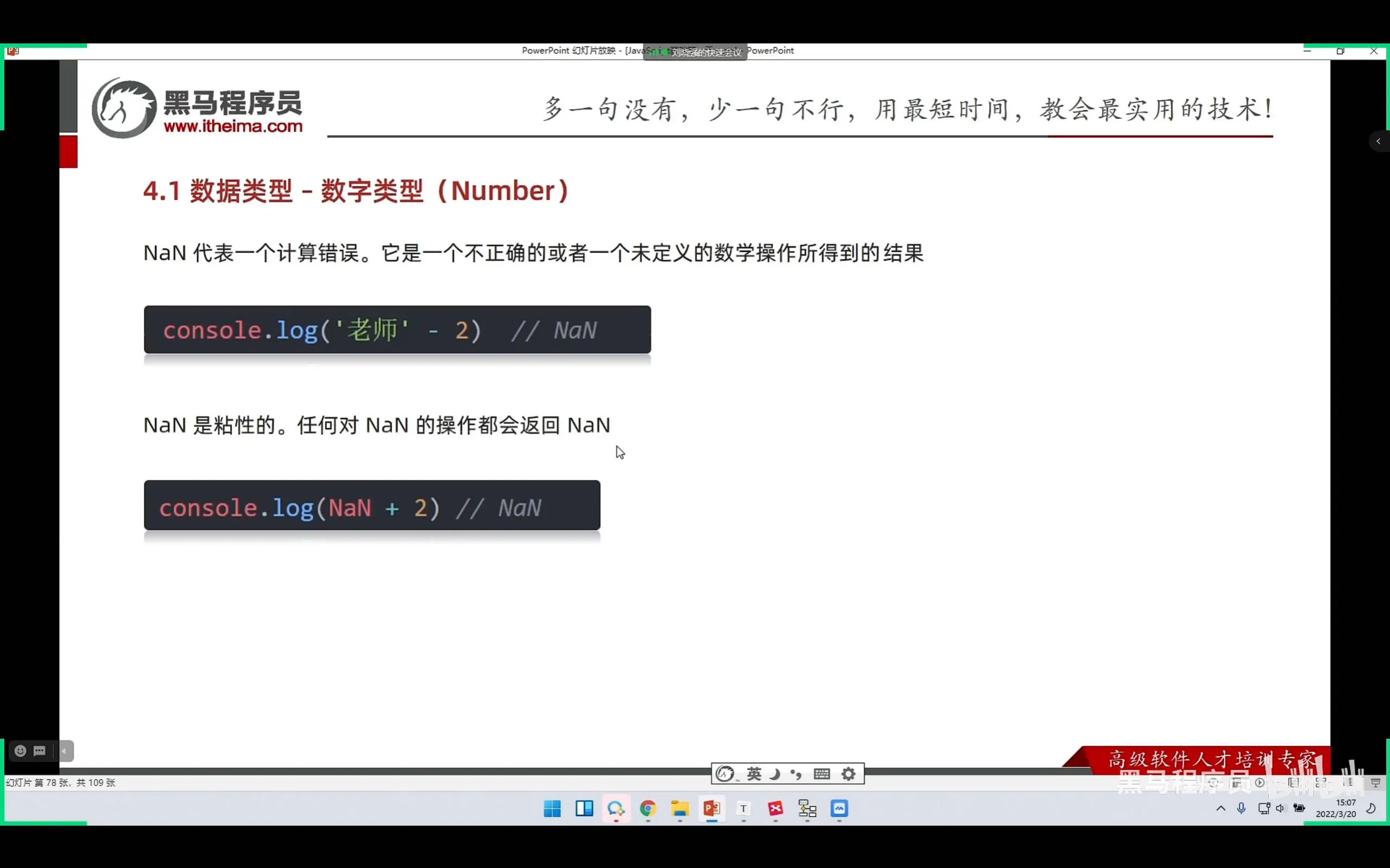Open PowerPoint from the taskbar
The image size is (1390, 868).
pyautogui.click(x=711, y=808)
